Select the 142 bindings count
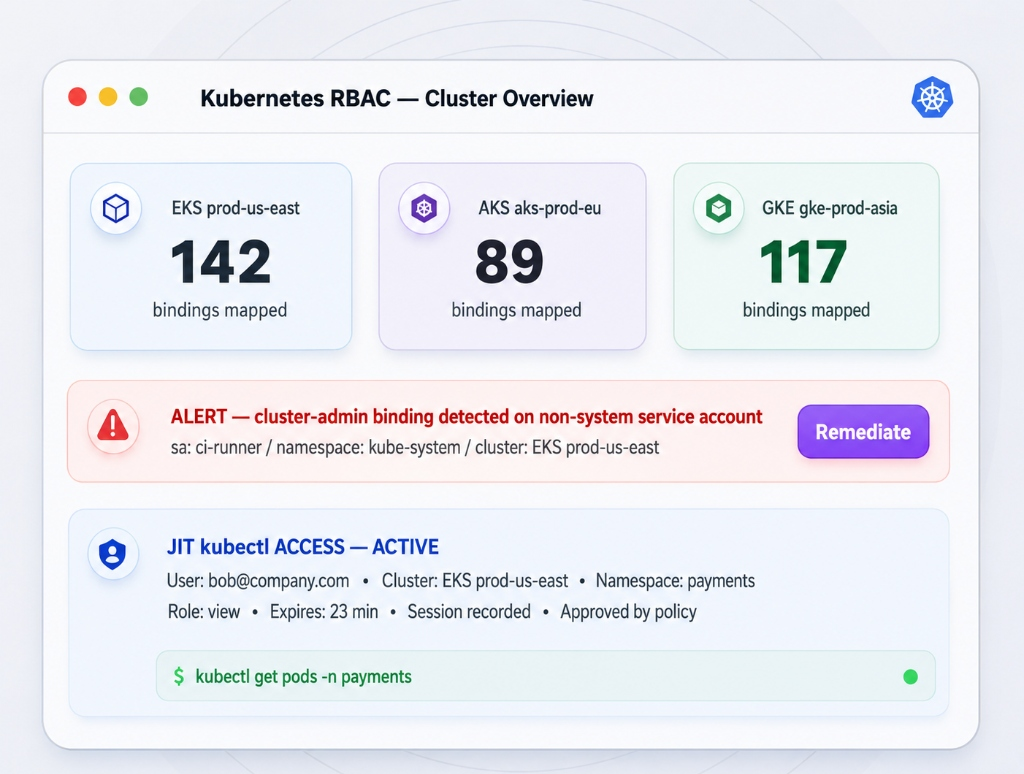The image size is (1024, 774). (x=220, y=262)
